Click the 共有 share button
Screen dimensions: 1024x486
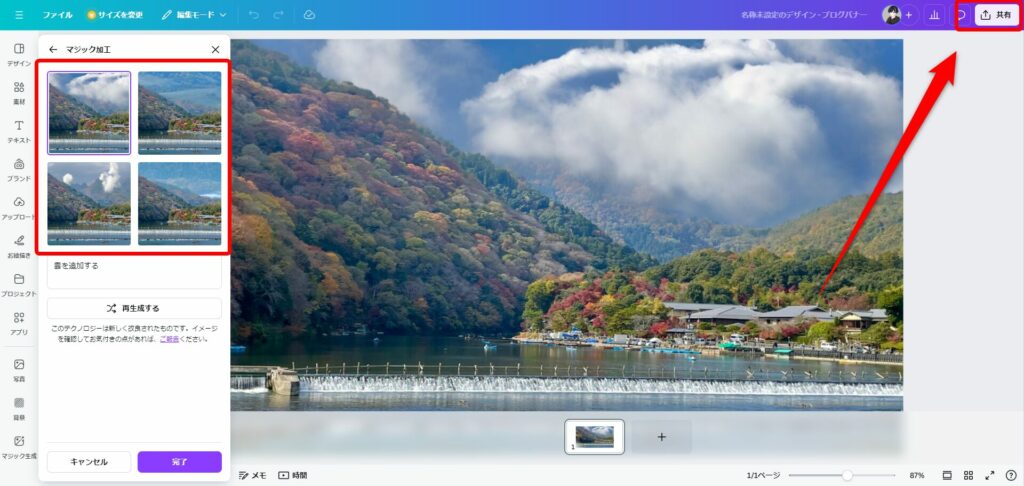tap(997, 14)
